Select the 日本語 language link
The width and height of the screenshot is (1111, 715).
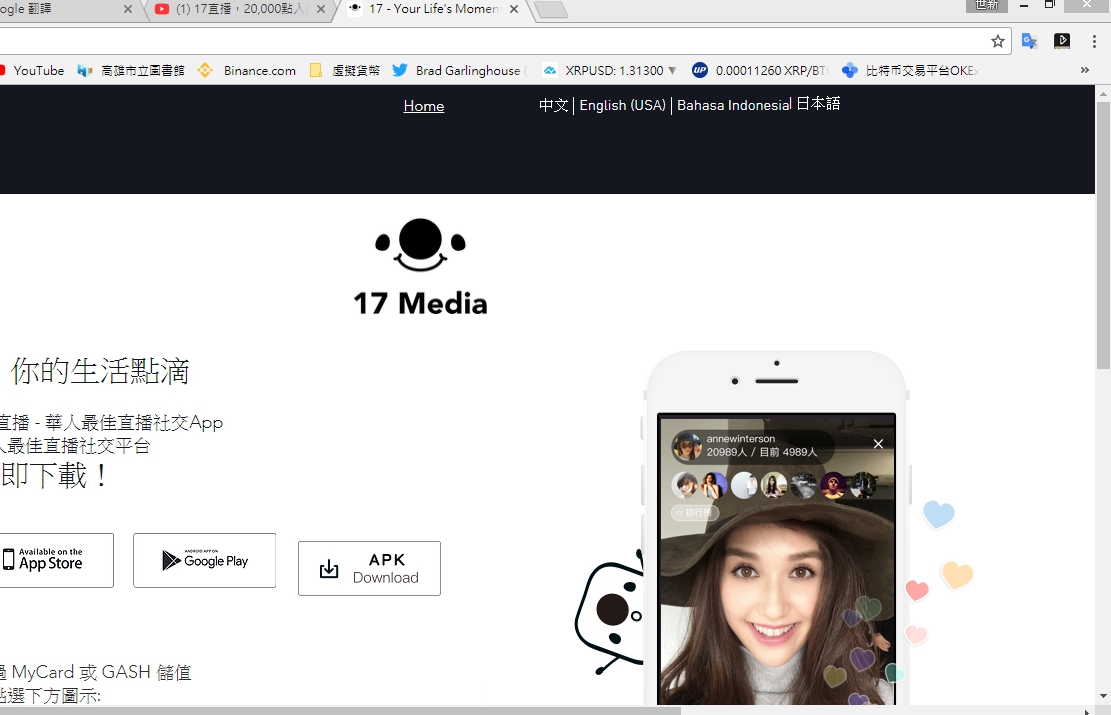(x=818, y=104)
